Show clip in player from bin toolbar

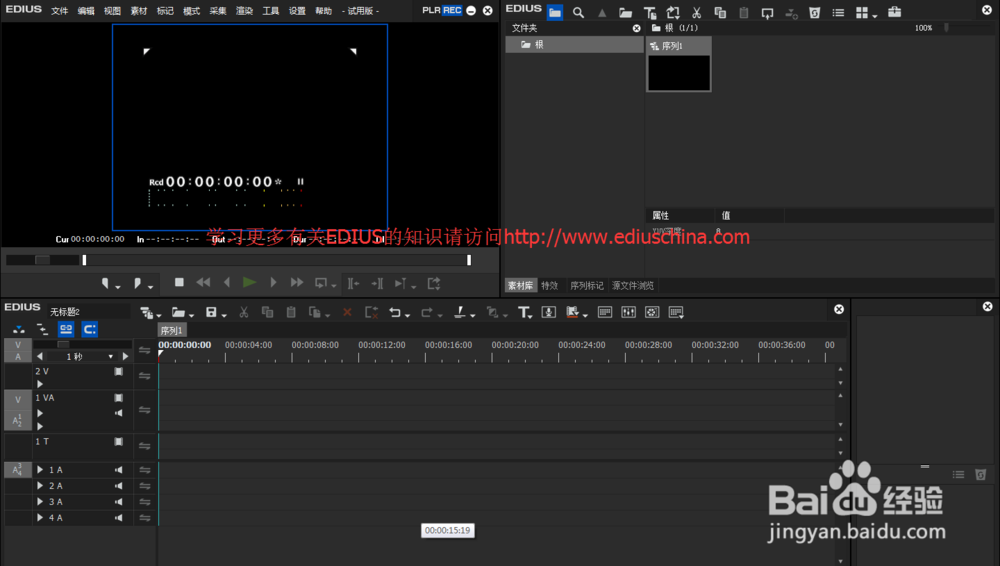pyautogui.click(x=767, y=12)
